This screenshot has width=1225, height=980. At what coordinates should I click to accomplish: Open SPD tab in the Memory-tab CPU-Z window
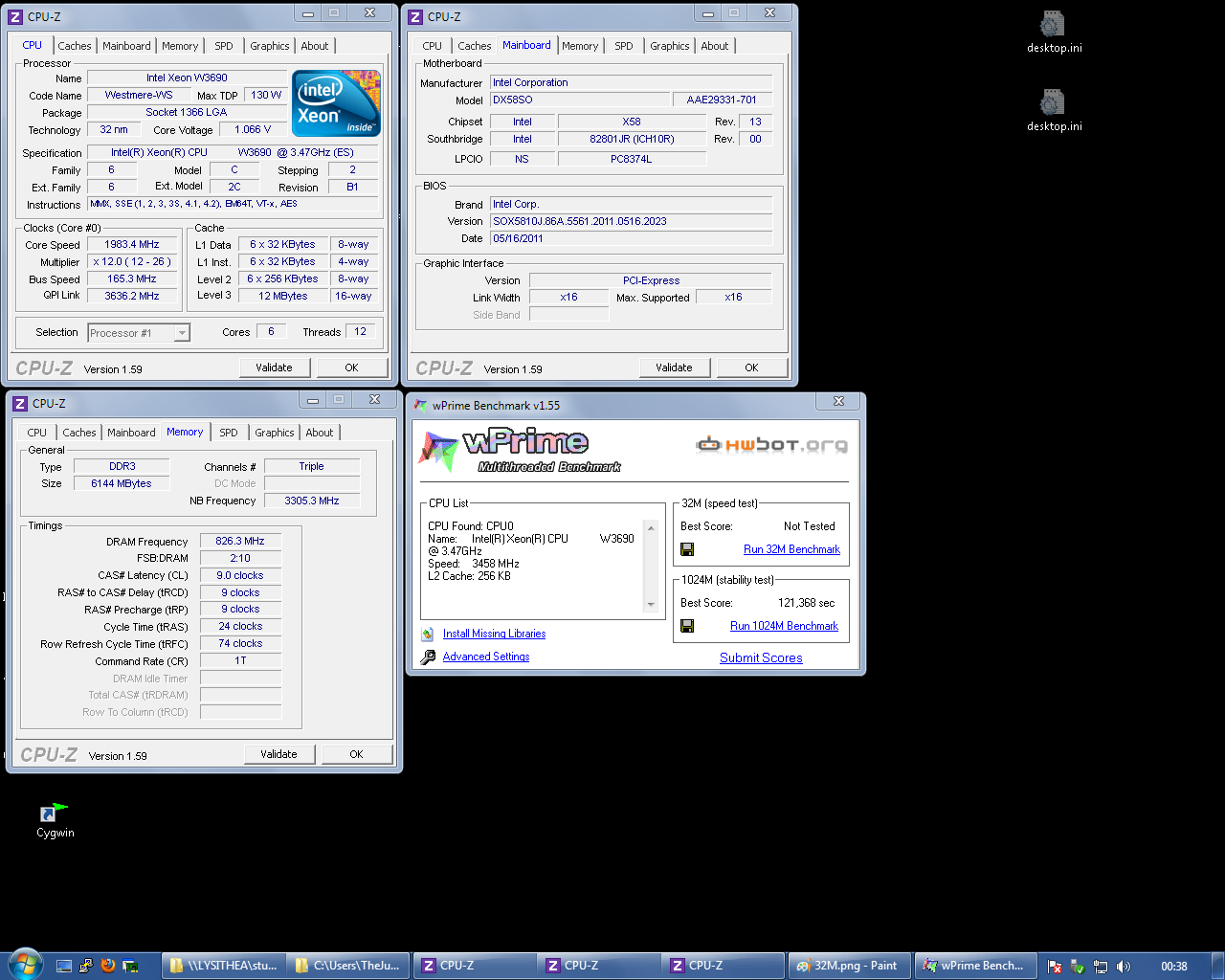[229, 433]
